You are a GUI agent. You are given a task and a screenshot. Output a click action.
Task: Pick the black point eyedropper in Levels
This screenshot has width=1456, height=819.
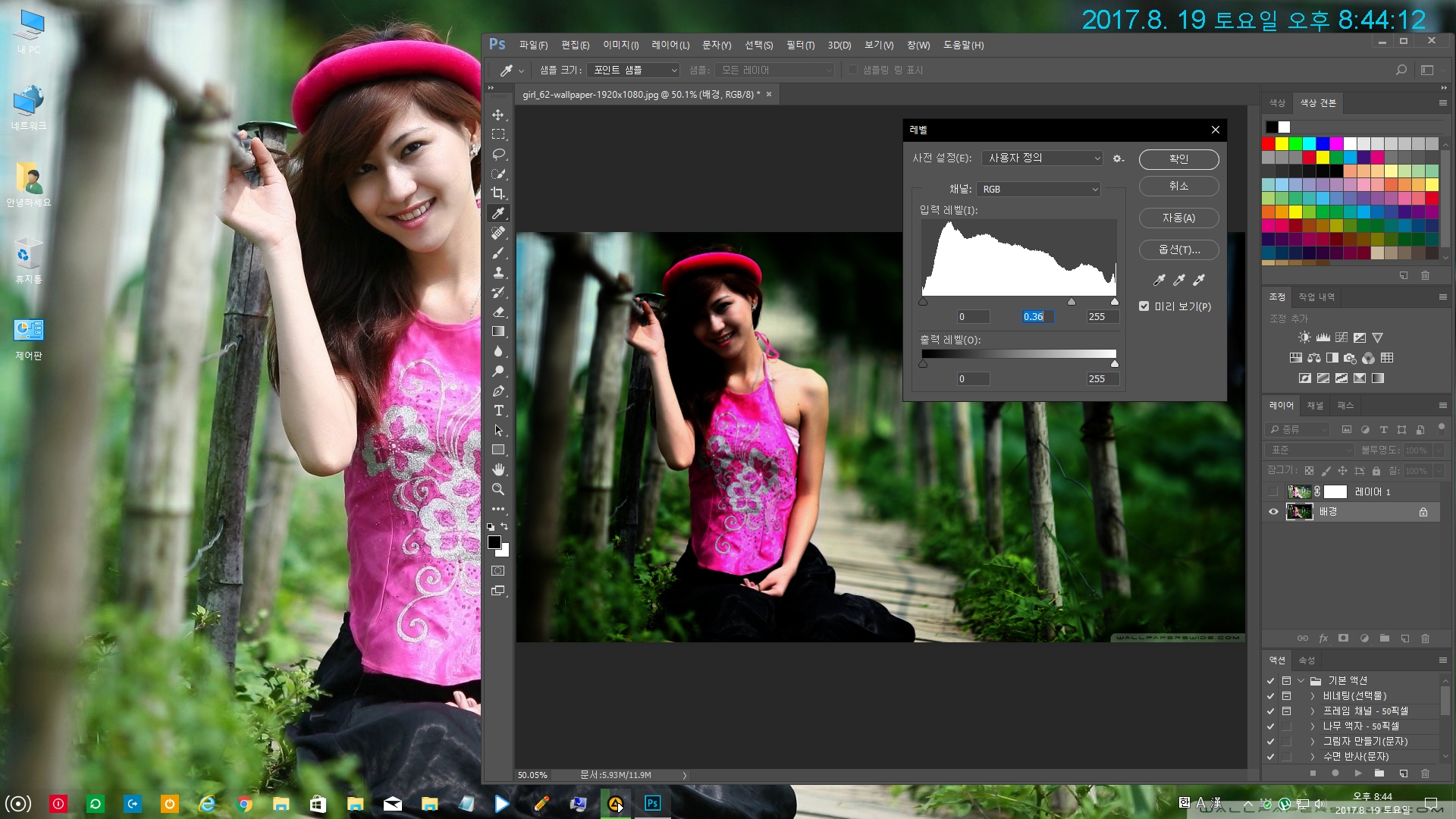click(x=1159, y=280)
